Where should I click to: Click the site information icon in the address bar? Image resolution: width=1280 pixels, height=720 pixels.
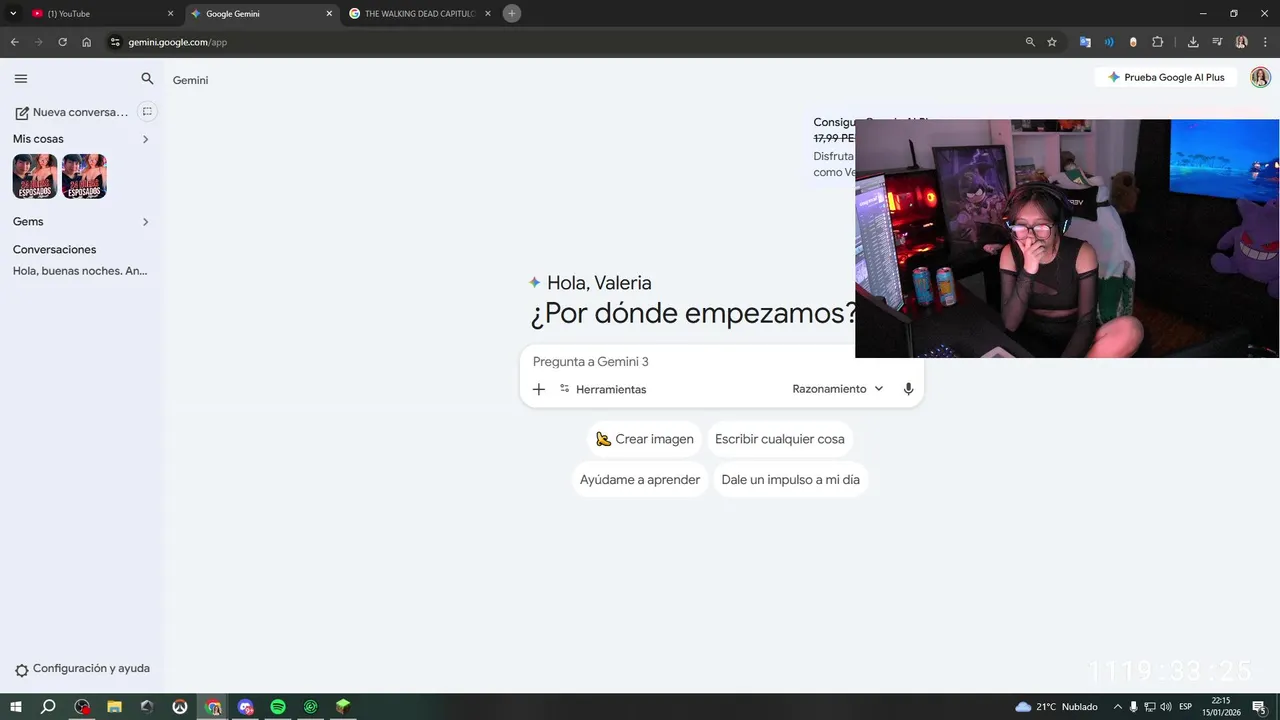point(115,42)
